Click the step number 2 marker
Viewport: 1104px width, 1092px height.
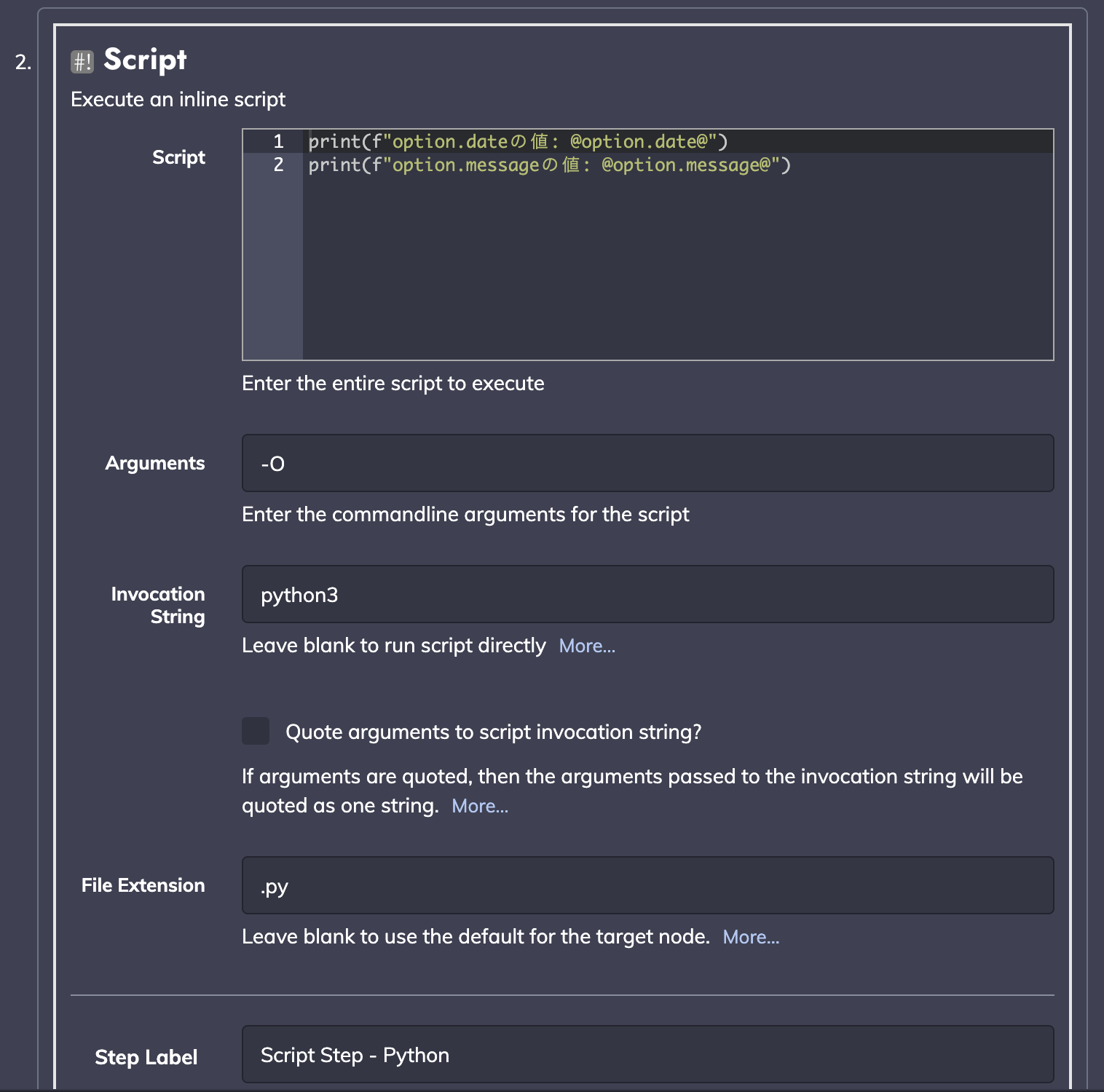click(x=23, y=63)
